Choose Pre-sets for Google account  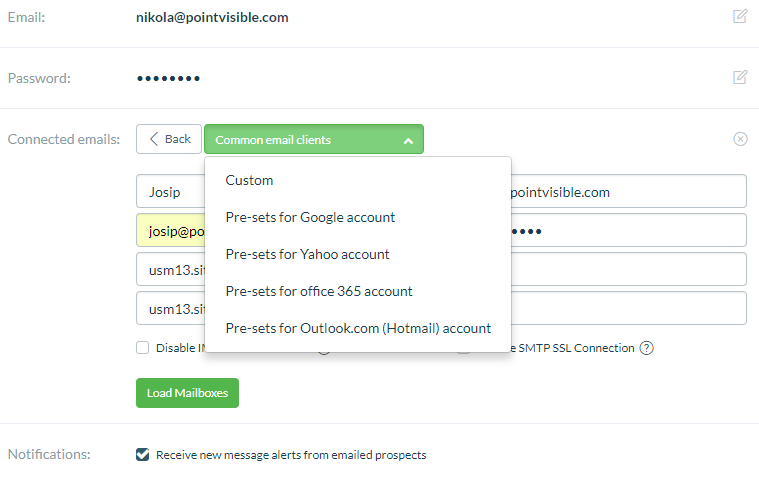310,217
